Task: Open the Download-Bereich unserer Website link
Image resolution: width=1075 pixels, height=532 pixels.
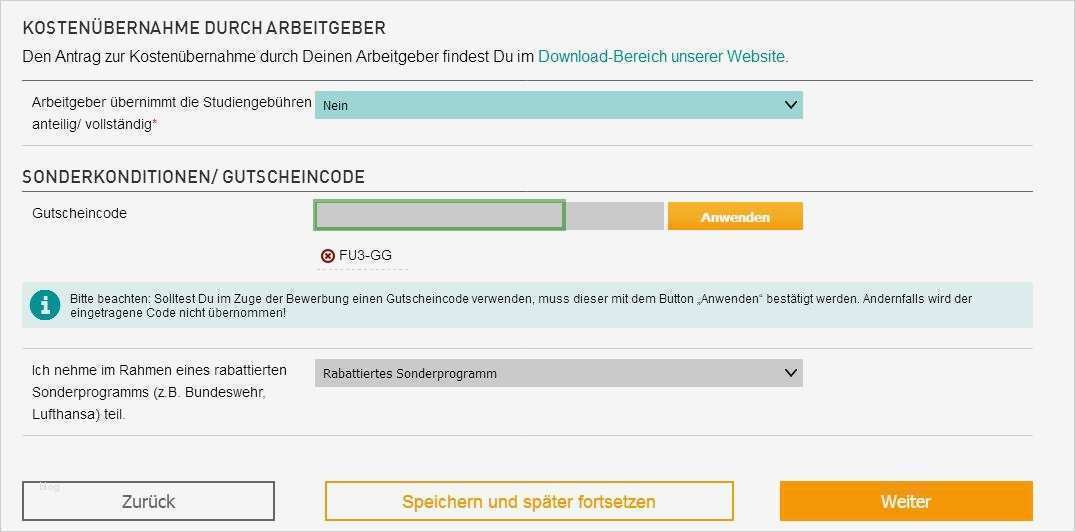Action: click(x=663, y=57)
